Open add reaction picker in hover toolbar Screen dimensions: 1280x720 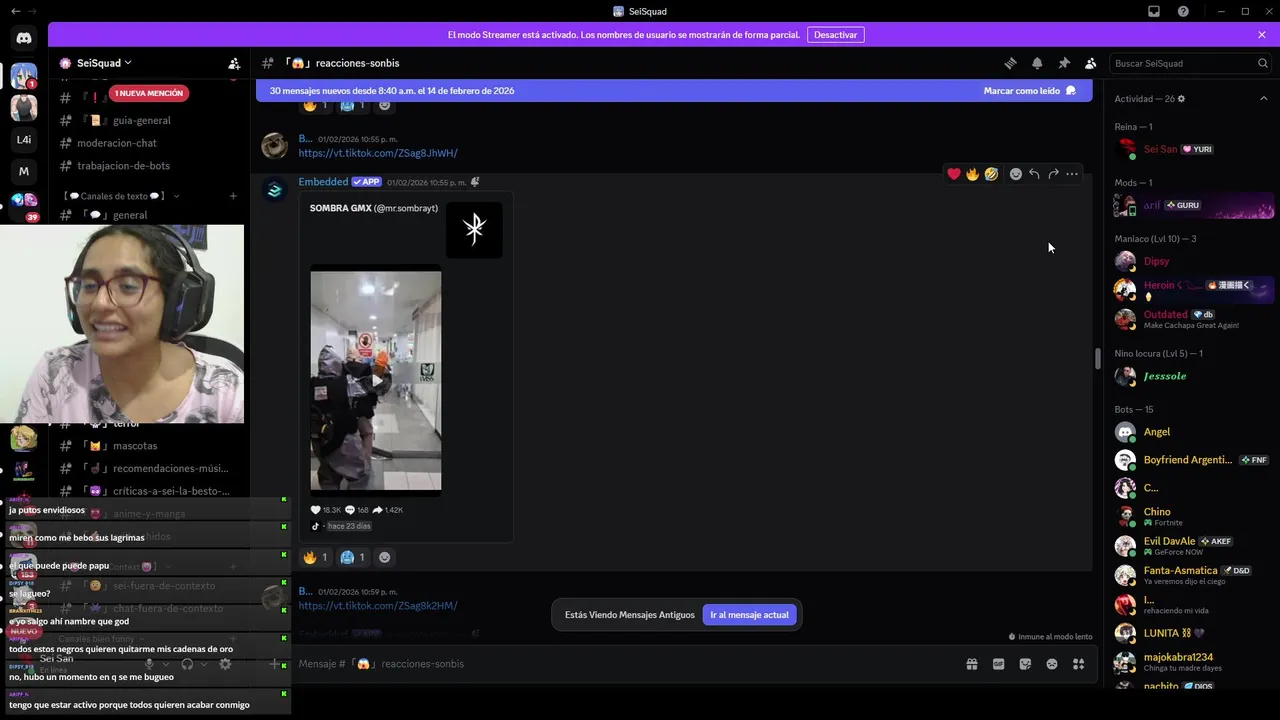click(1016, 174)
